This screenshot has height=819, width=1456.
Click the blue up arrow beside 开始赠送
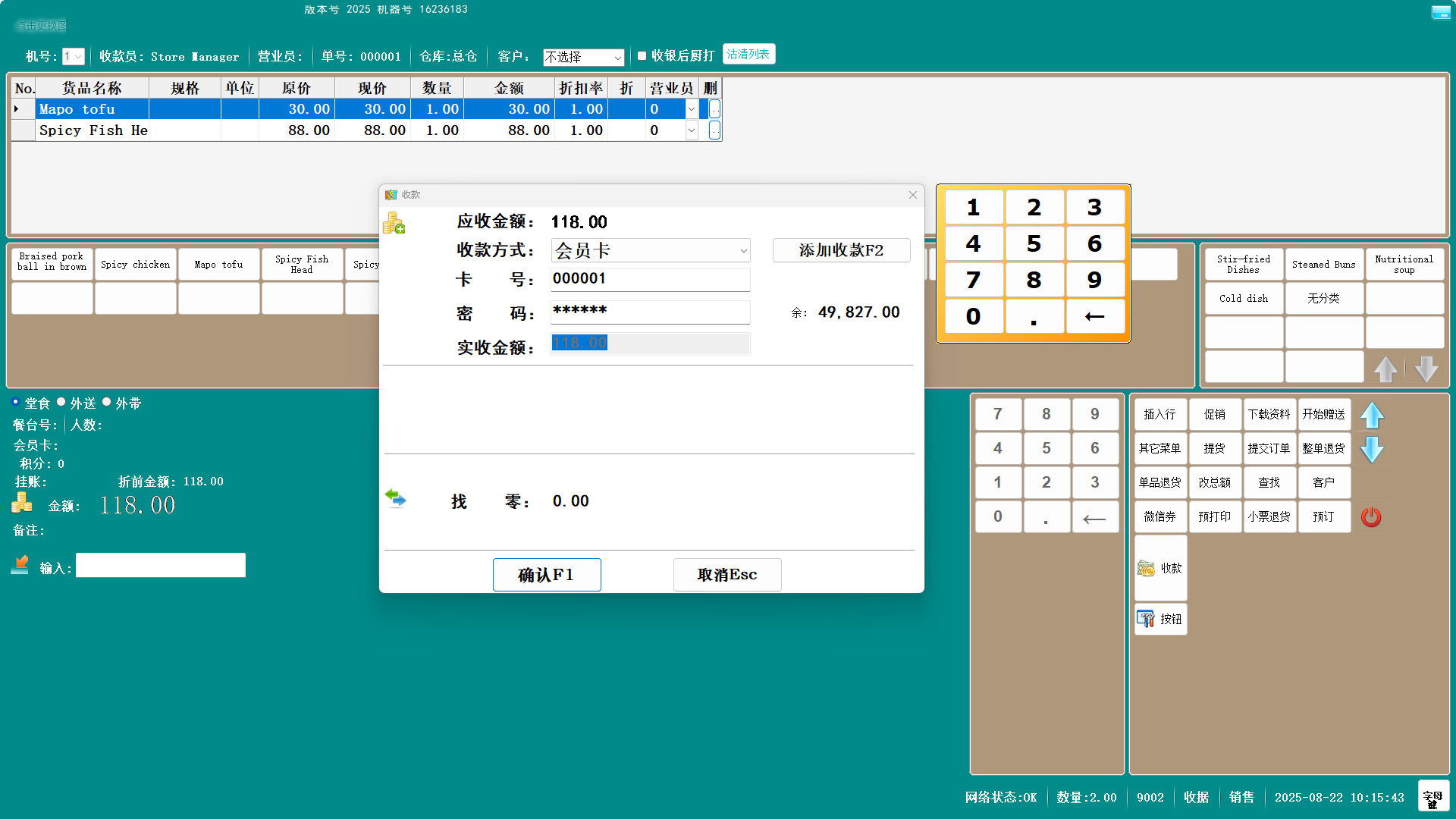pos(1372,415)
